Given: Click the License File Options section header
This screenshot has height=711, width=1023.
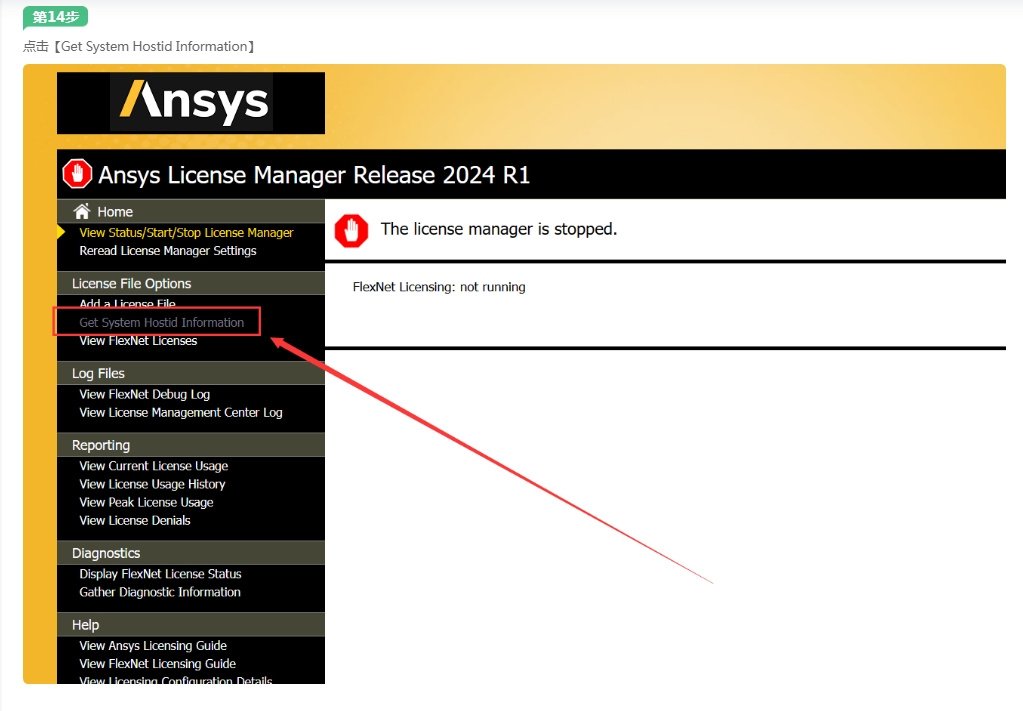Looking at the screenshot, I should click(x=191, y=284).
